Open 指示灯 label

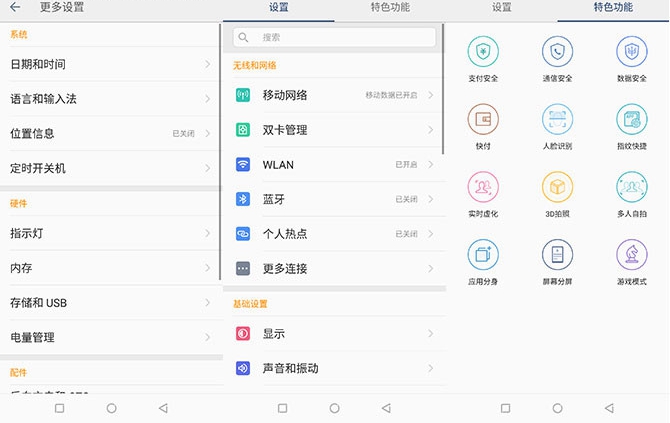[x=27, y=233]
